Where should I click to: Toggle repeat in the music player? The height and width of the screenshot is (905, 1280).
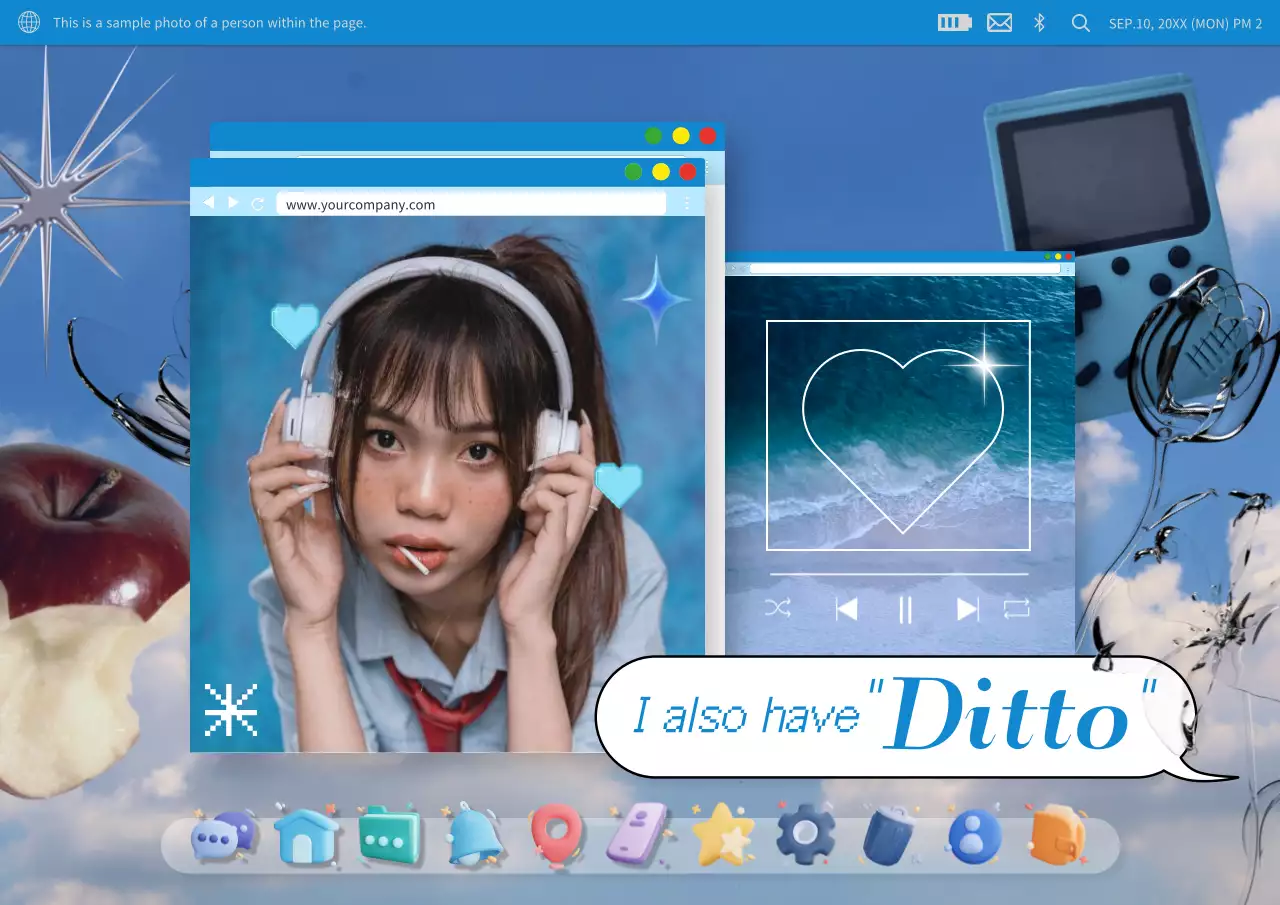(x=1016, y=608)
